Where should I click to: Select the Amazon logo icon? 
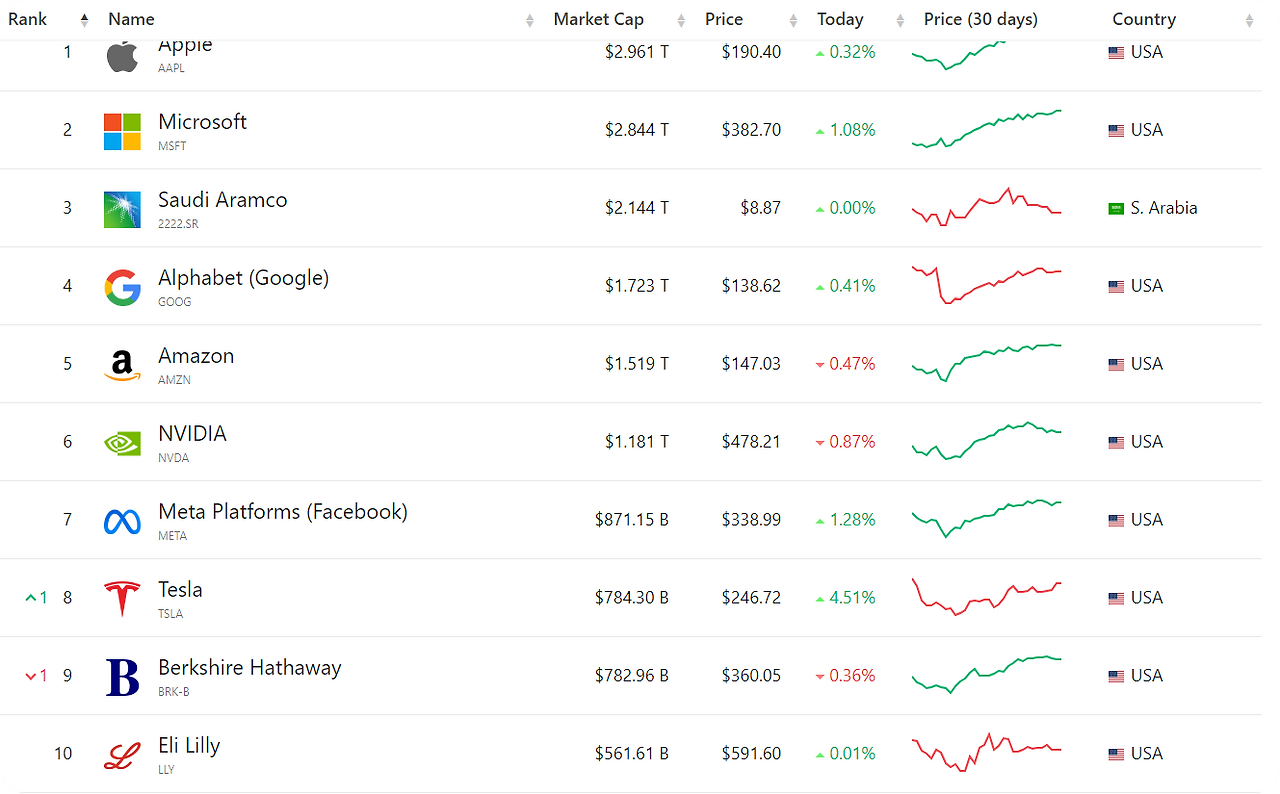pyautogui.click(x=122, y=365)
